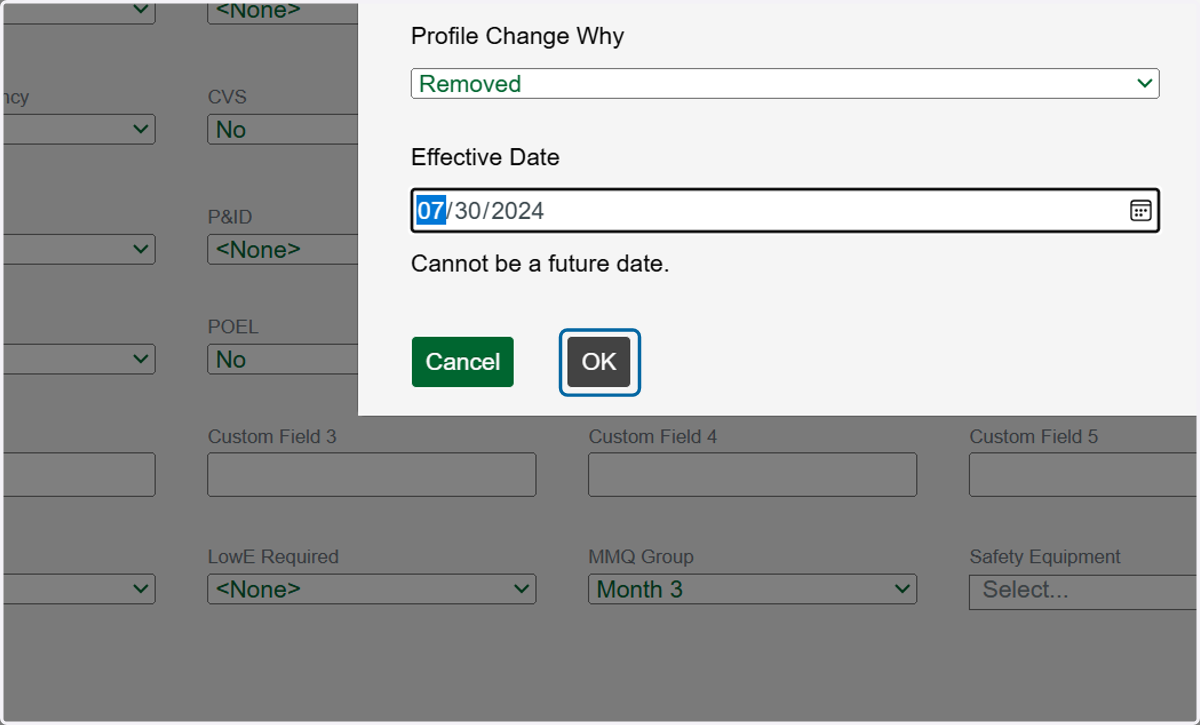Click the OK button
The image size is (1200, 725).
(599, 362)
